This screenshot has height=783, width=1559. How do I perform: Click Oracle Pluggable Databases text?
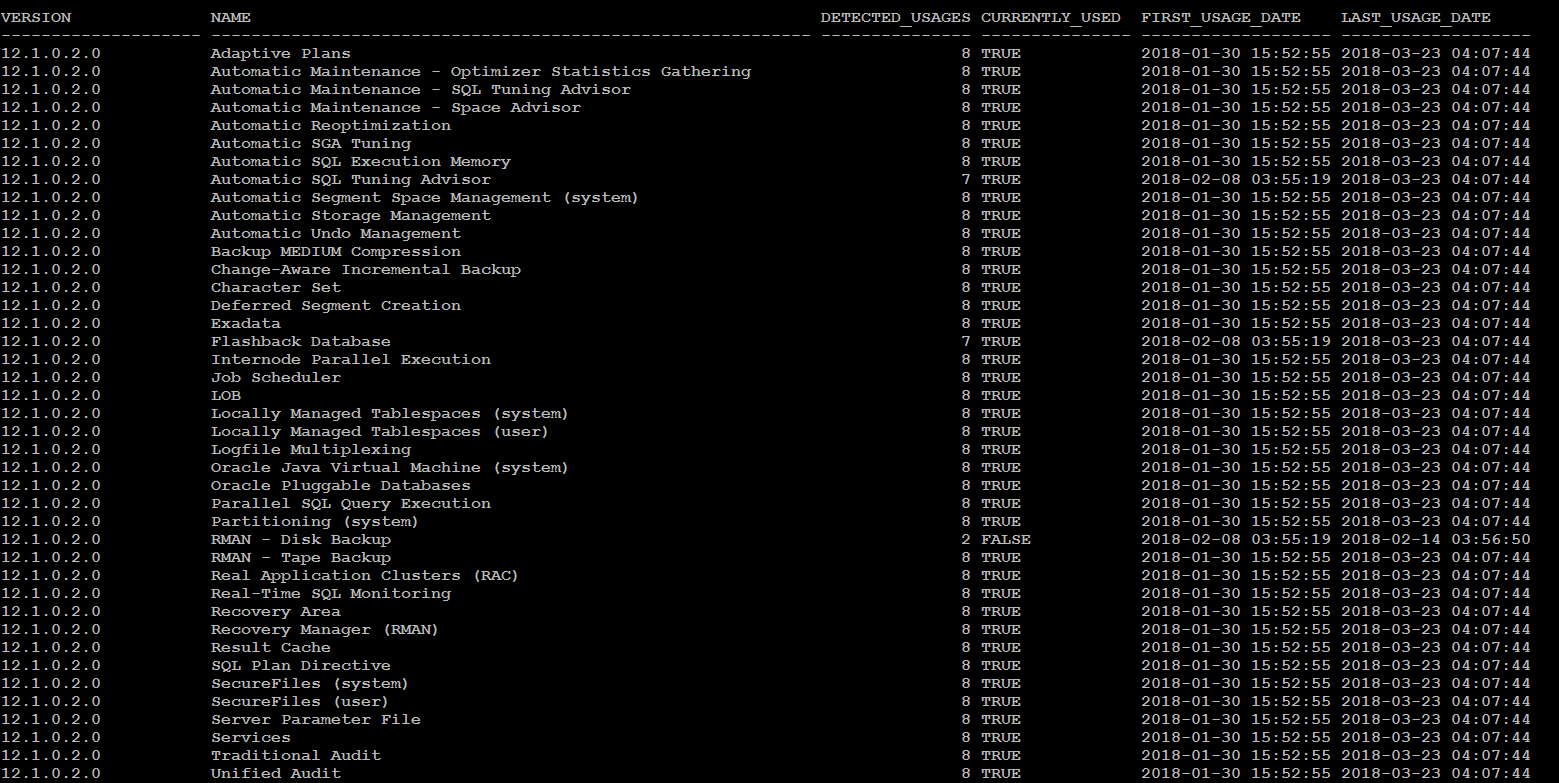[341, 485]
